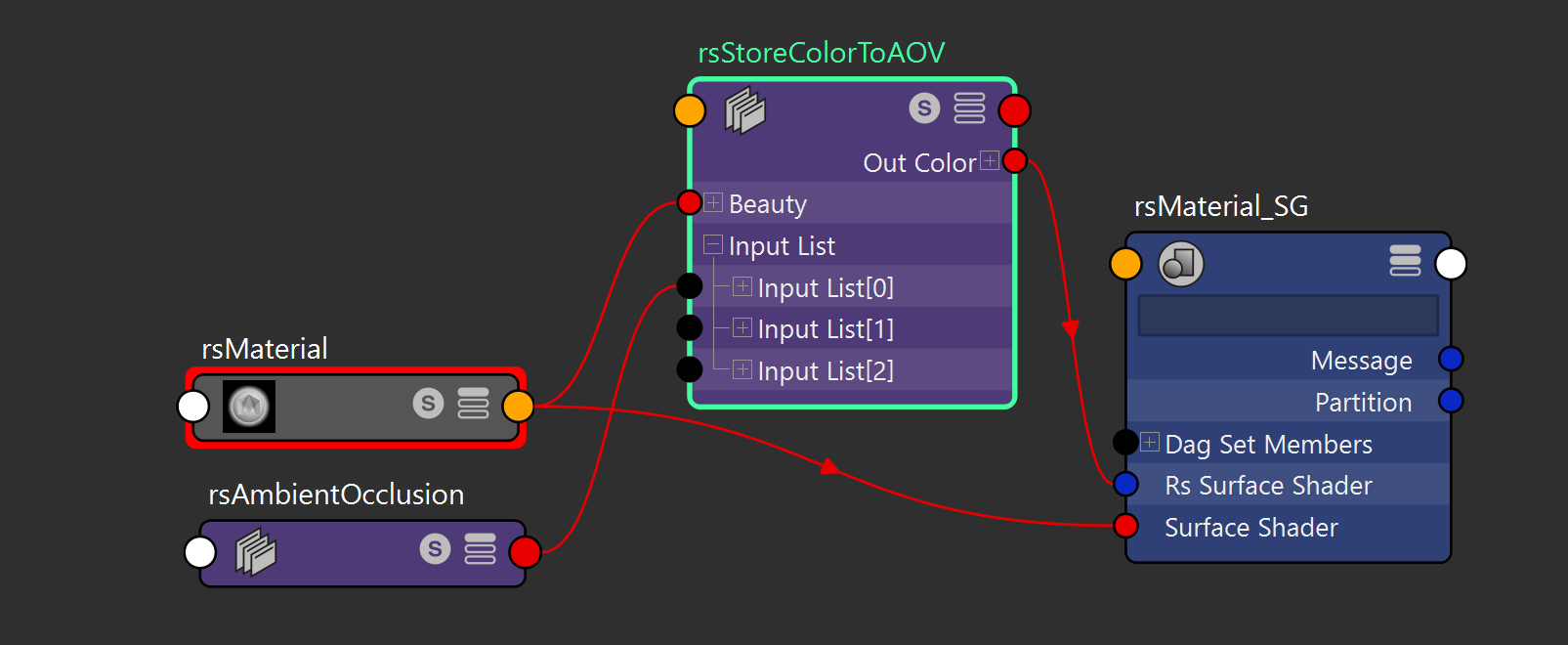1568x645 pixels.
Task: Collapse the Input List attribute
Action: pyautogui.click(x=713, y=244)
